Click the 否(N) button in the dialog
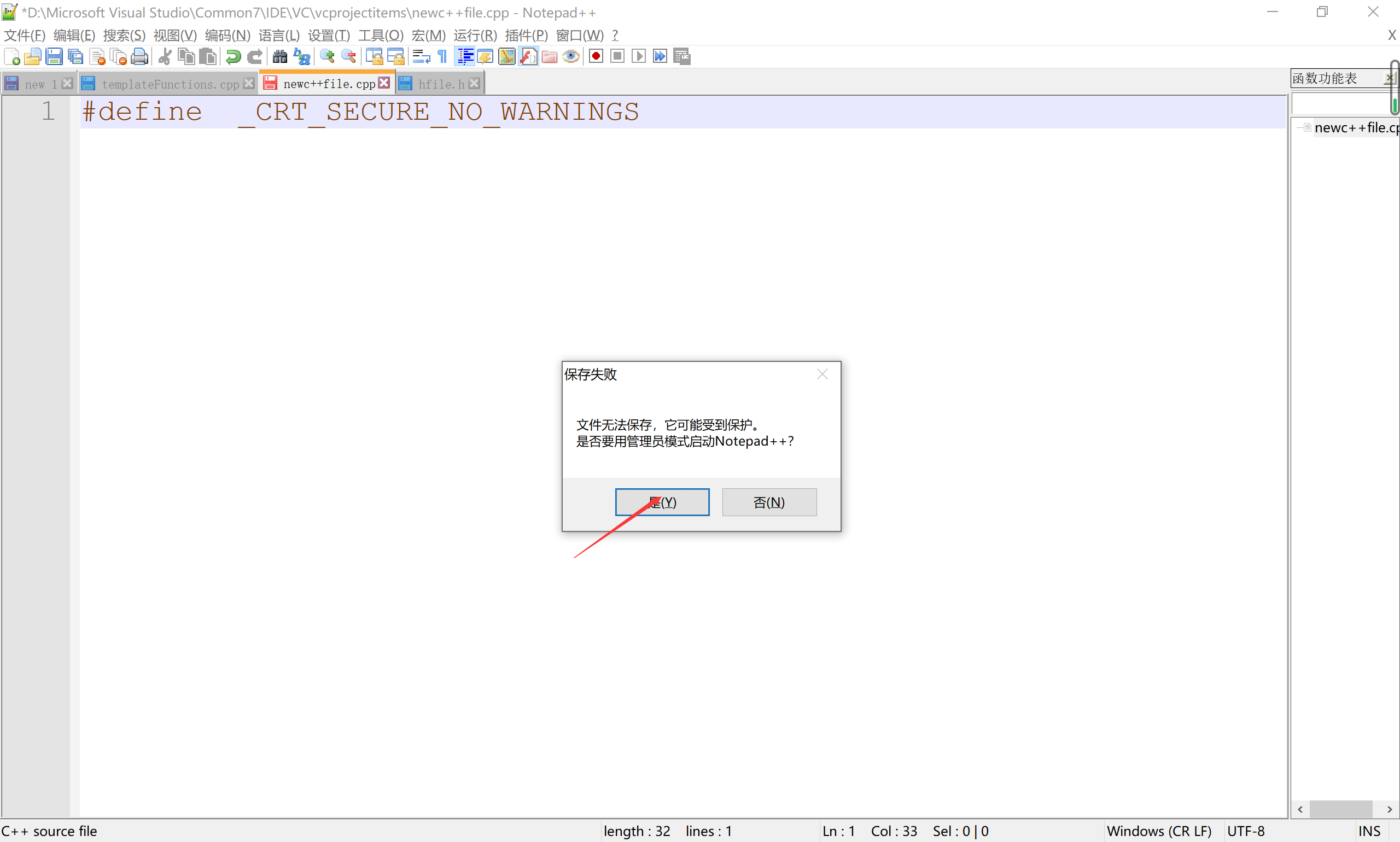 pos(769,502)
